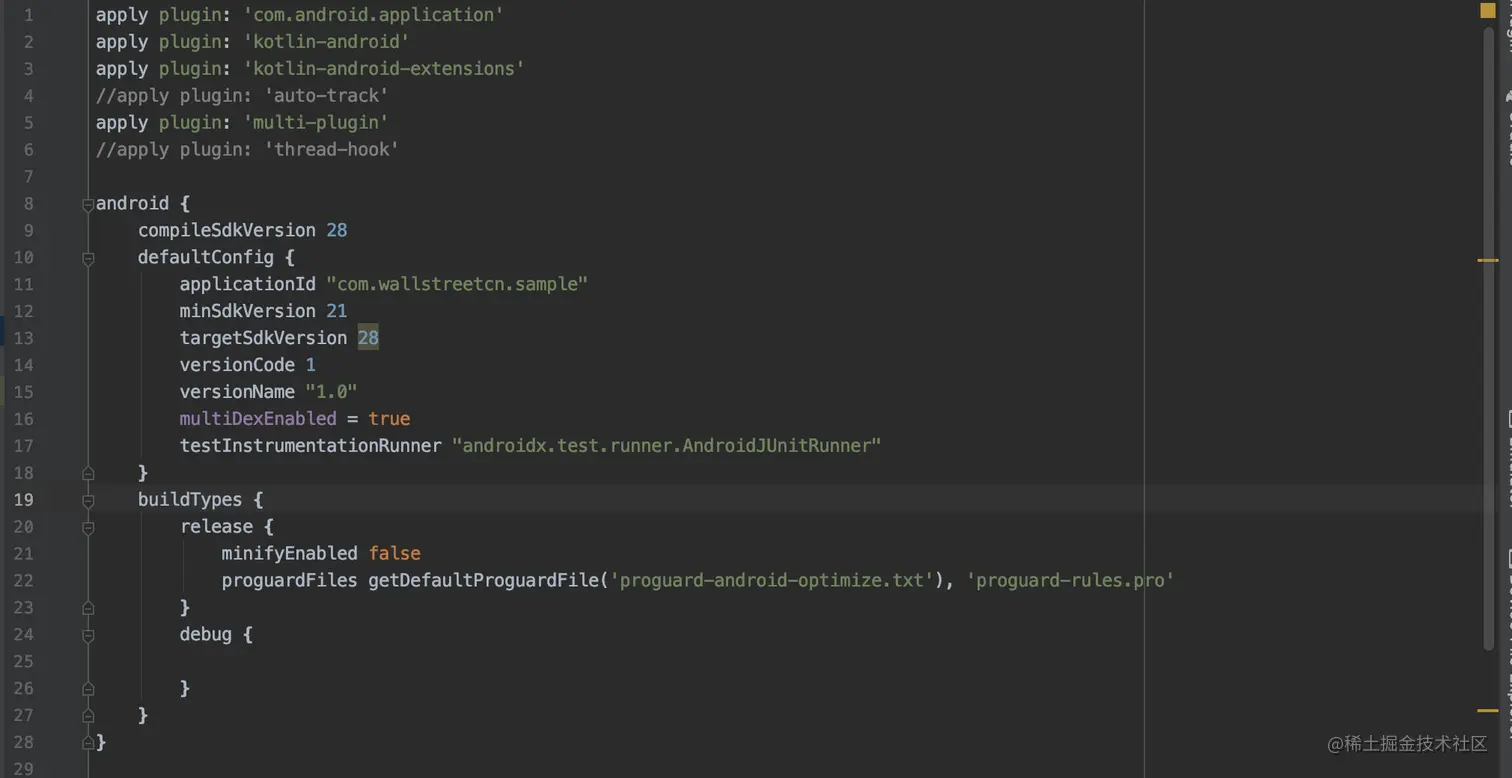The image size is (1512, 778).
Task: Click the 28 value after compileSdkVersion
Action: tap(337, 231)
